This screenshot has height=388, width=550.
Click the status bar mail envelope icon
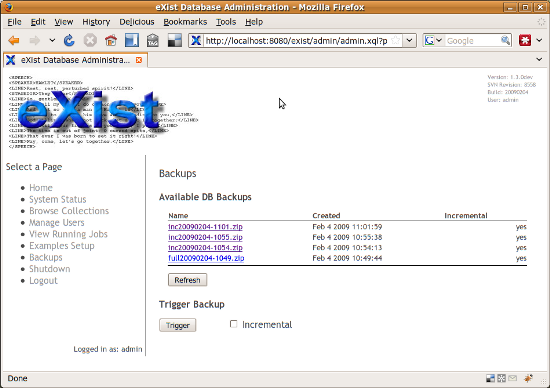pyautogui.click(x=512, y=378)
